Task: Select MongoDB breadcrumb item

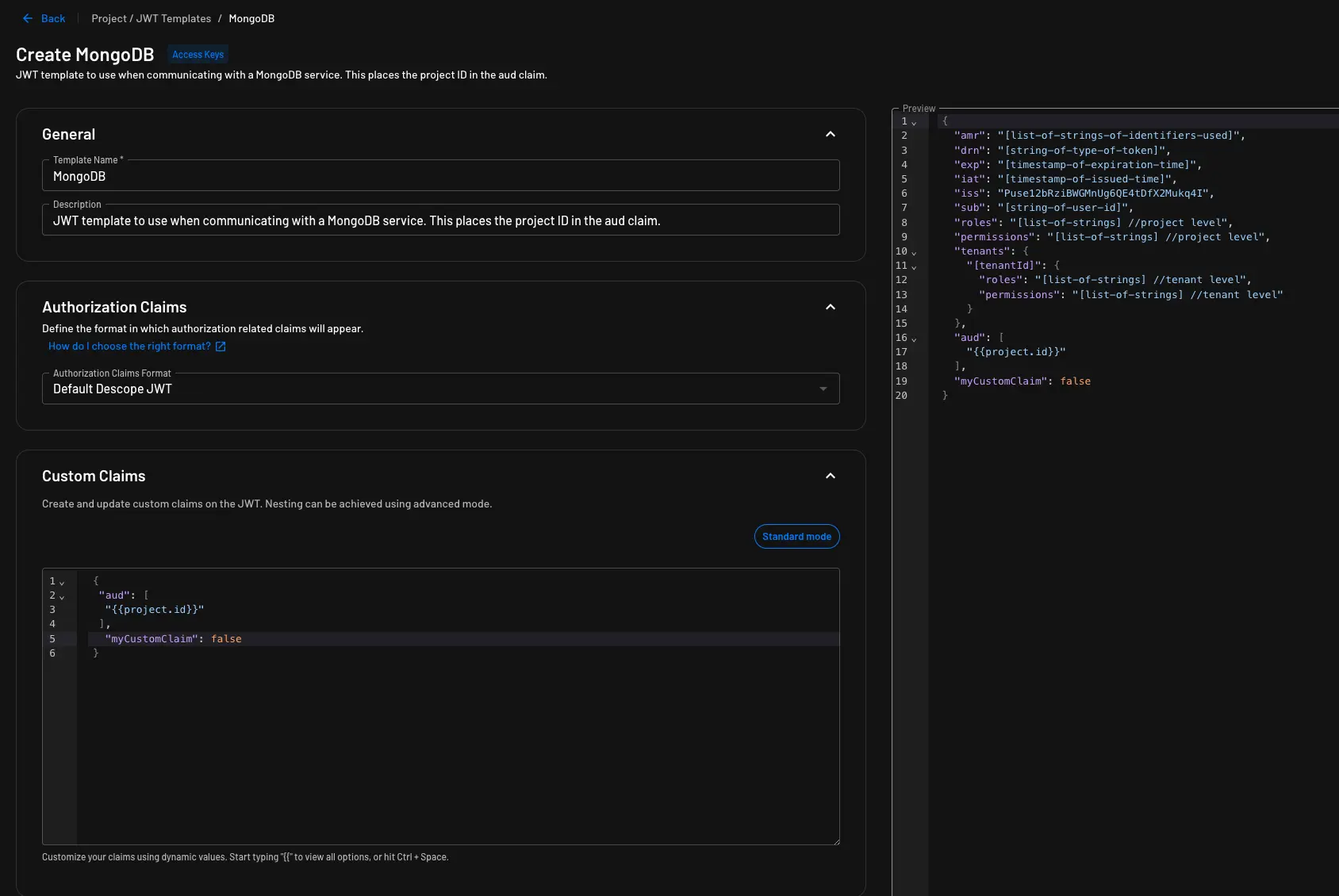Action: tap(251, 18)
